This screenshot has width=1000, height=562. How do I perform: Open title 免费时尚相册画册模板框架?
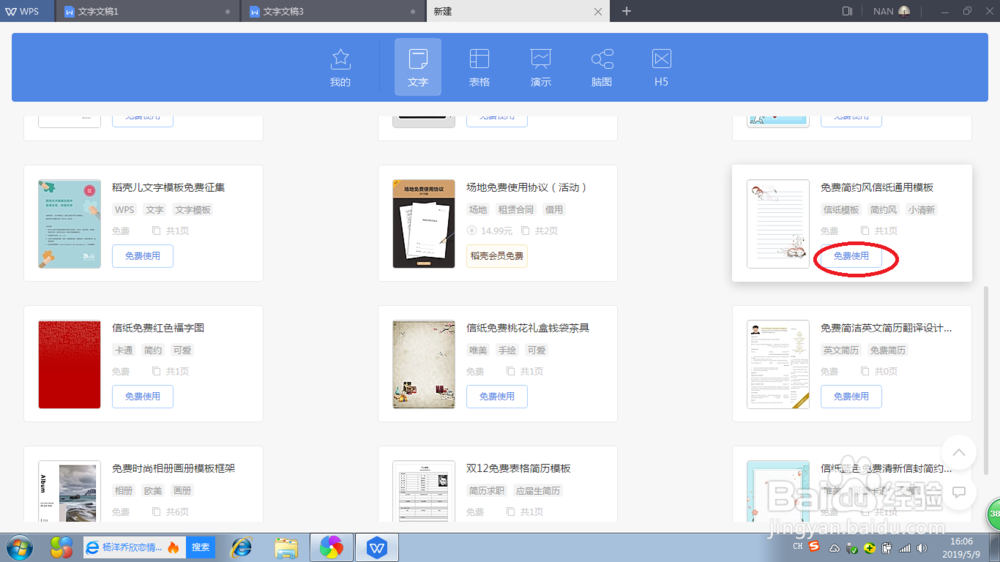[x=173, y=468]
